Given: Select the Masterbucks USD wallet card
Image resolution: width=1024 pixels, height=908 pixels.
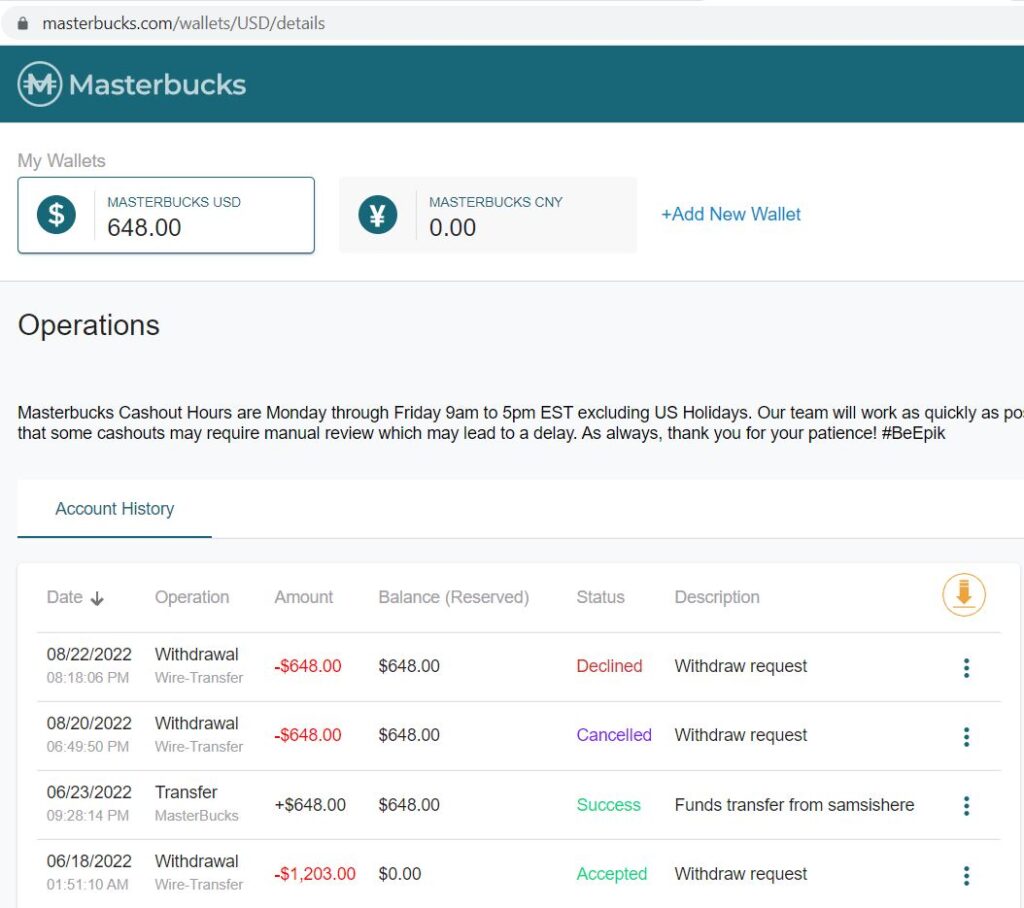Looking at the screenshot, I should coord(166,215).
